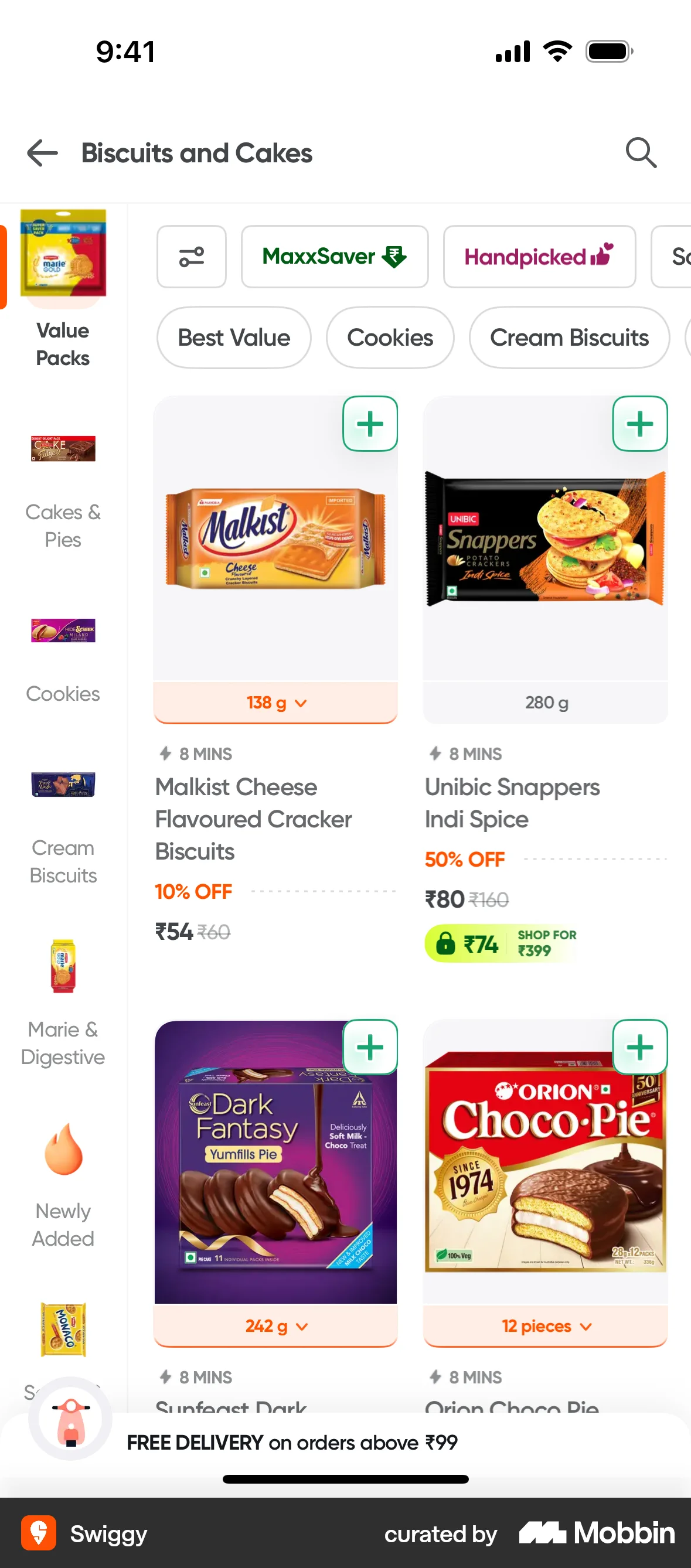Viewport: 691px width, 1568px height.
Task: Add Dark Fantasy Yumfills using plus icon
Action: point(370,1048)
